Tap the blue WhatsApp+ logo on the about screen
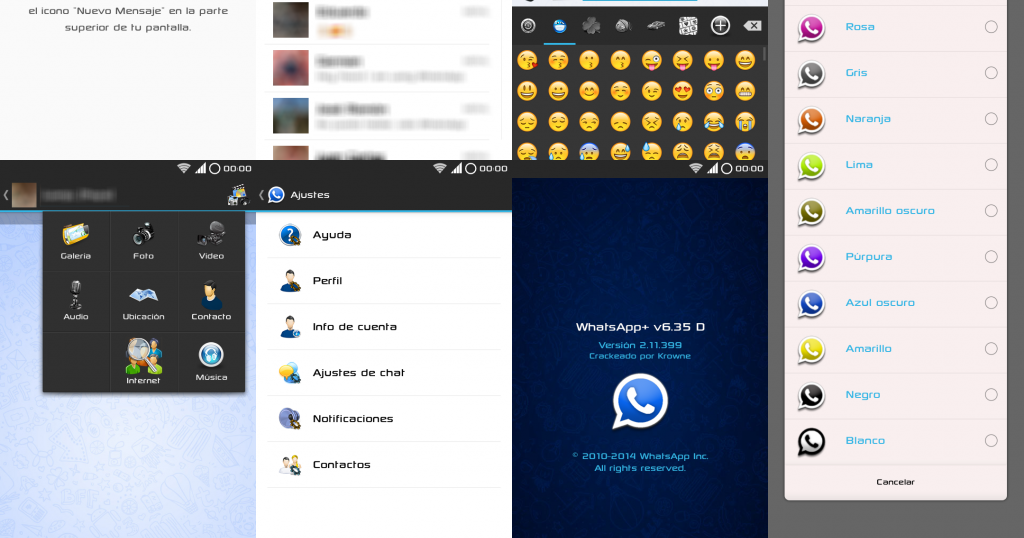This screenshot has height=538, width=1024. coord(639,401)
